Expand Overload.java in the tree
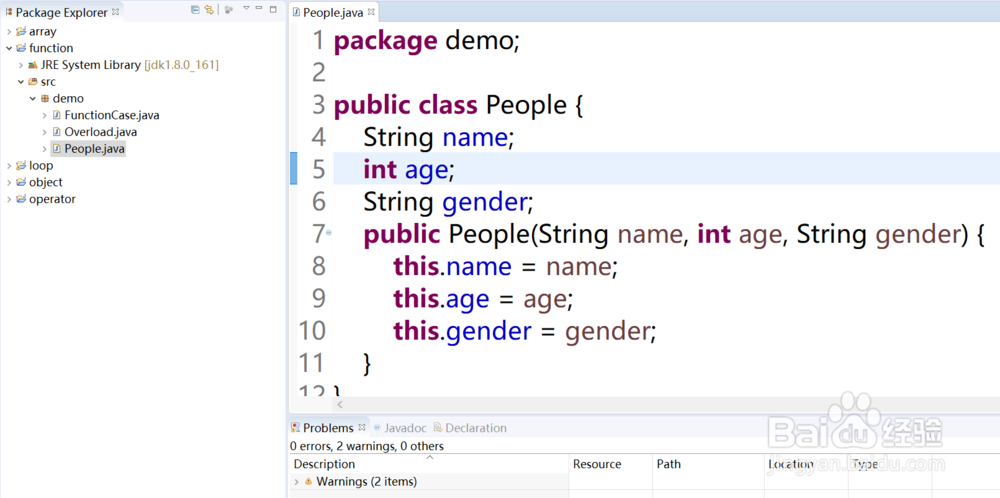Screen dimensions: 1000x498 click(x=45, y=132)
